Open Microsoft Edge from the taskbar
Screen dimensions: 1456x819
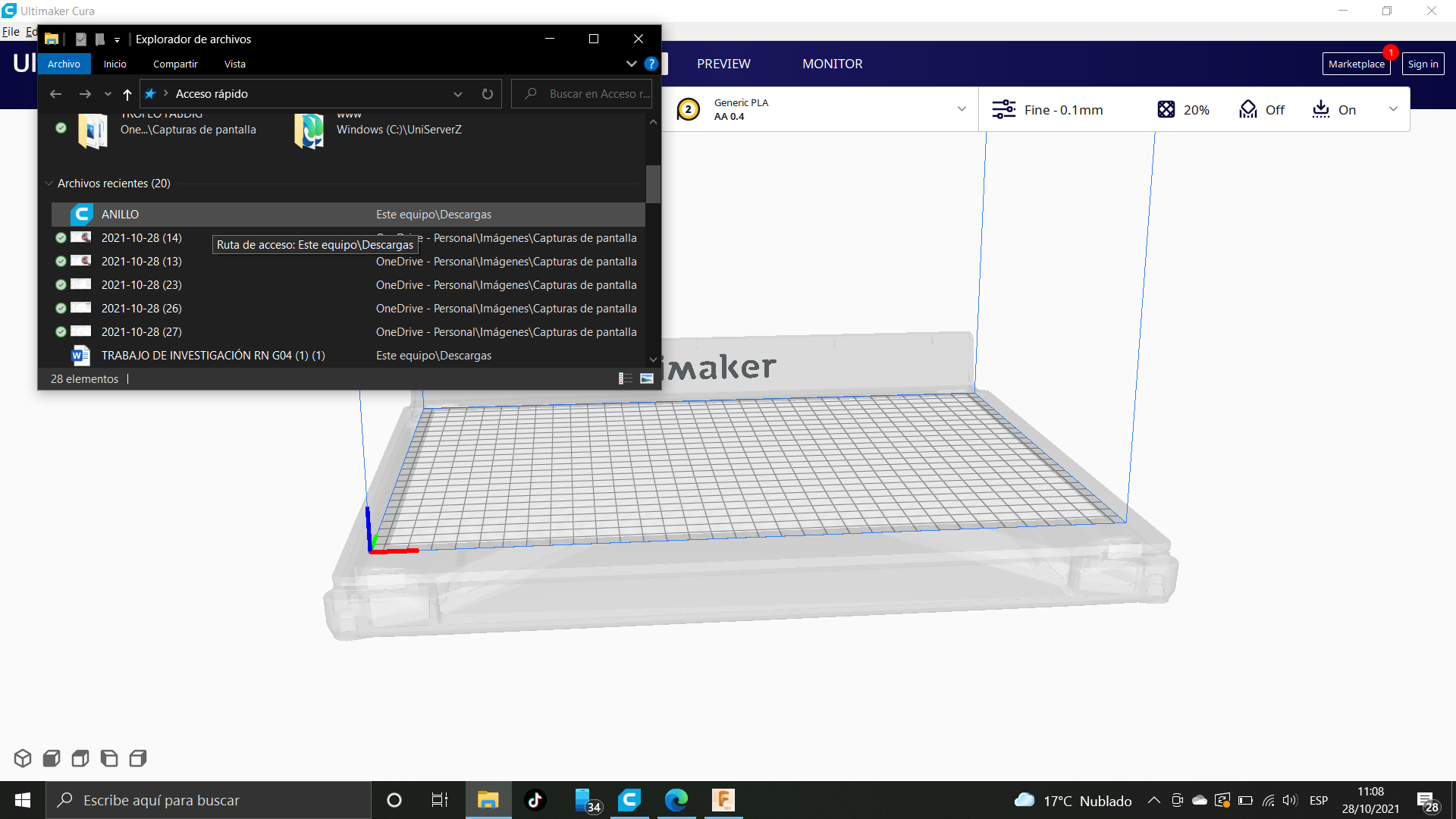(x=676, y=800)
